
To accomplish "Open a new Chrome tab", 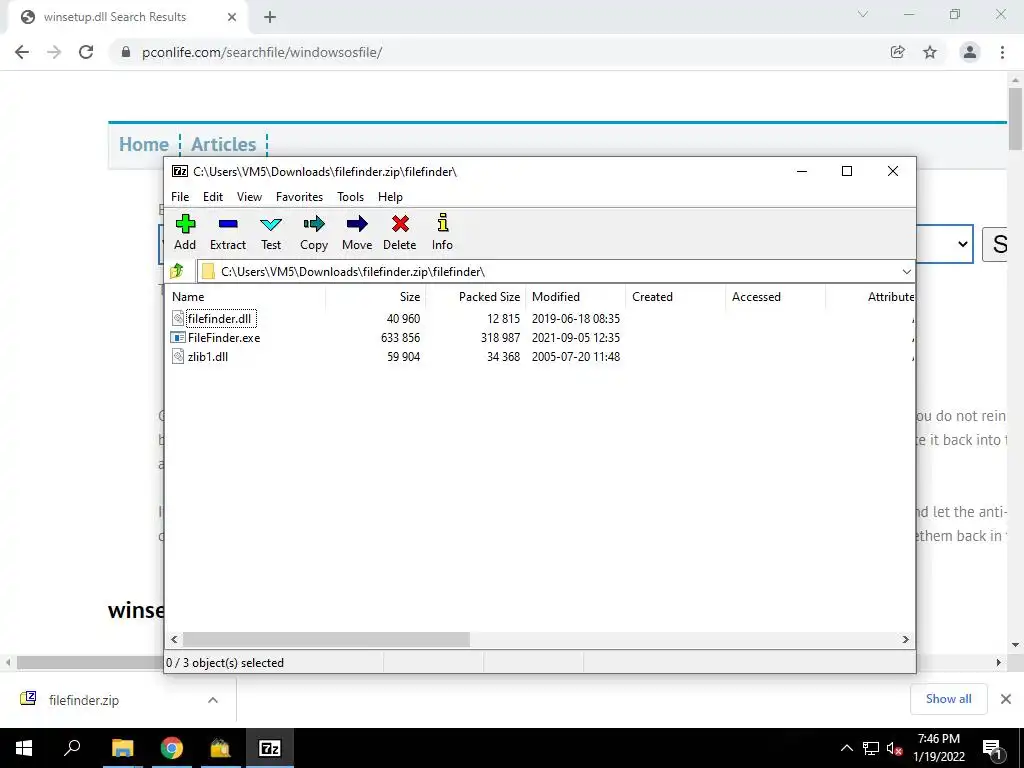I will (270, 17).
